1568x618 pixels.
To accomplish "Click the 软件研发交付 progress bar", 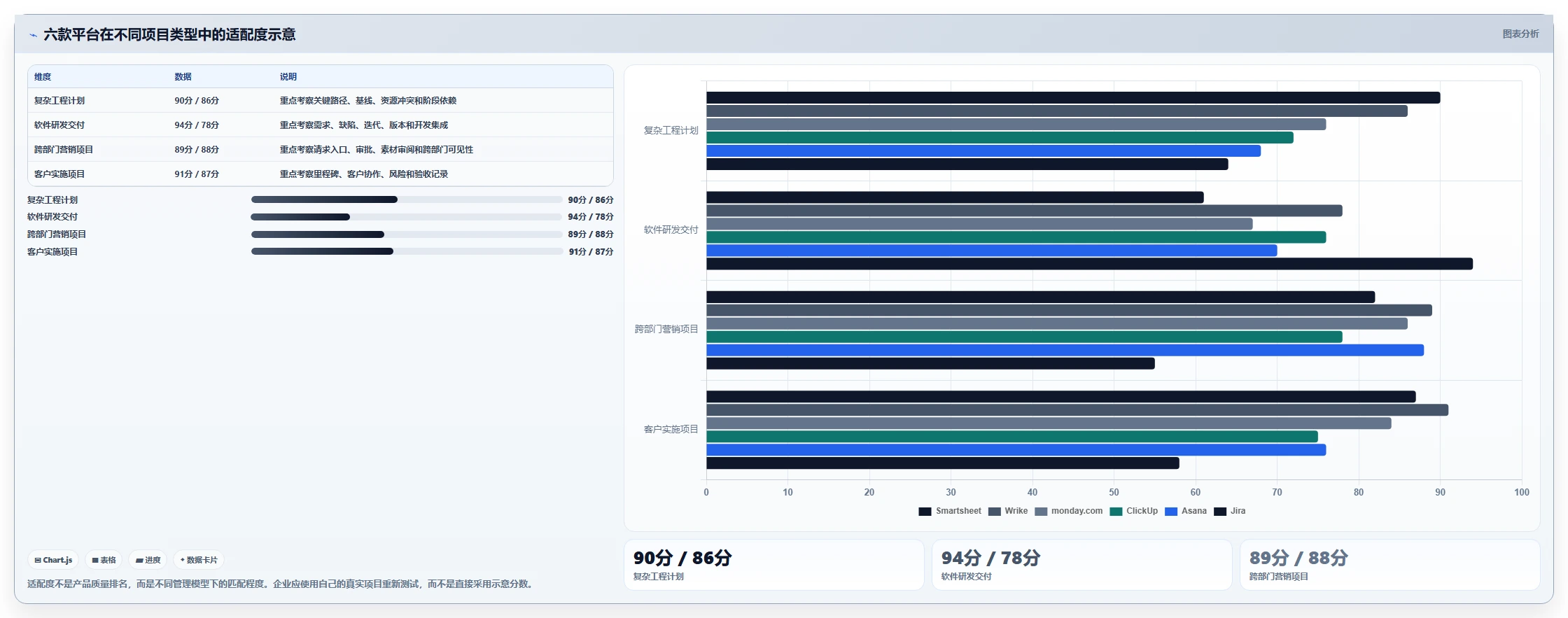I will pos(407,217).
